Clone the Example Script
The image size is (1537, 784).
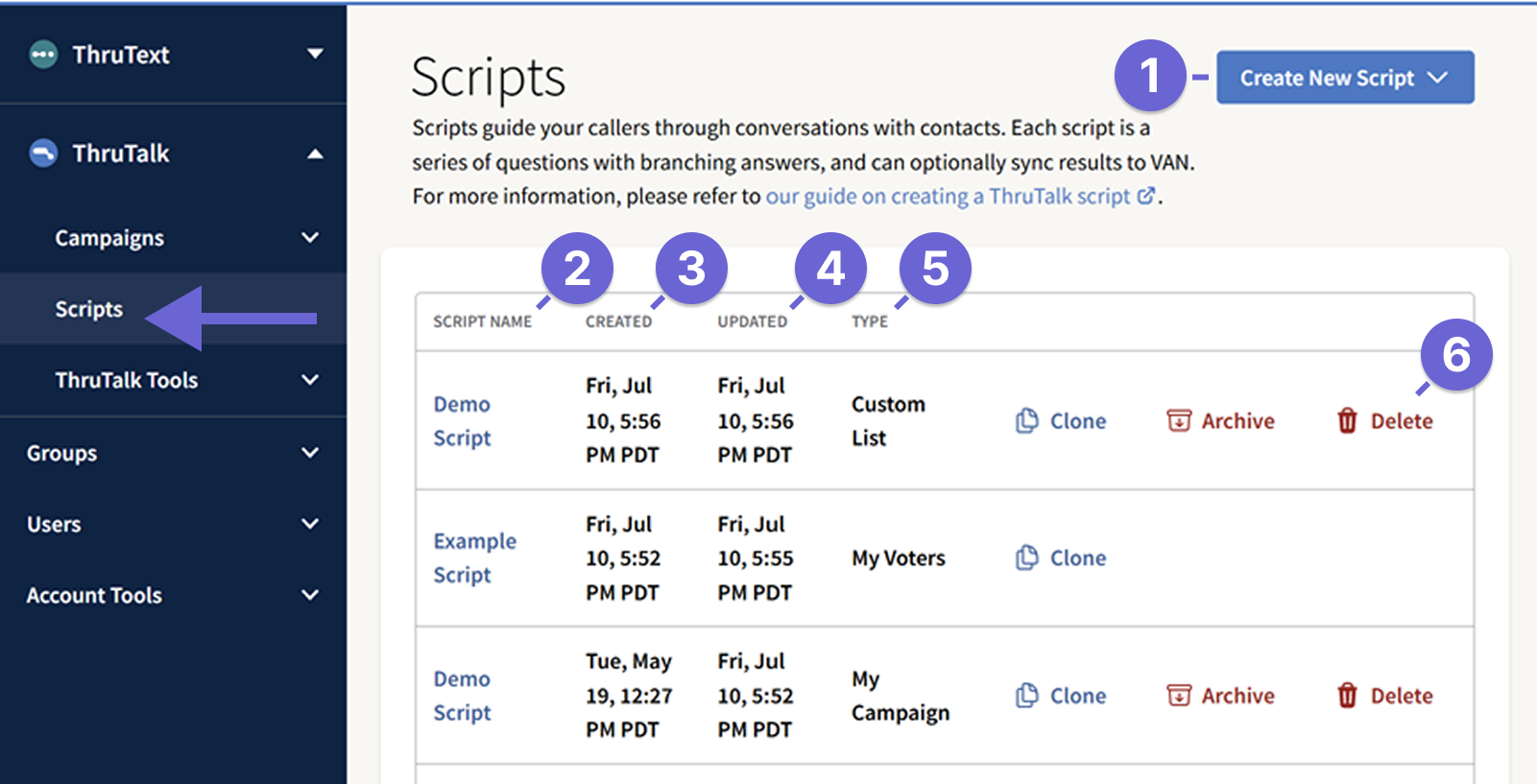(1061, 558)
